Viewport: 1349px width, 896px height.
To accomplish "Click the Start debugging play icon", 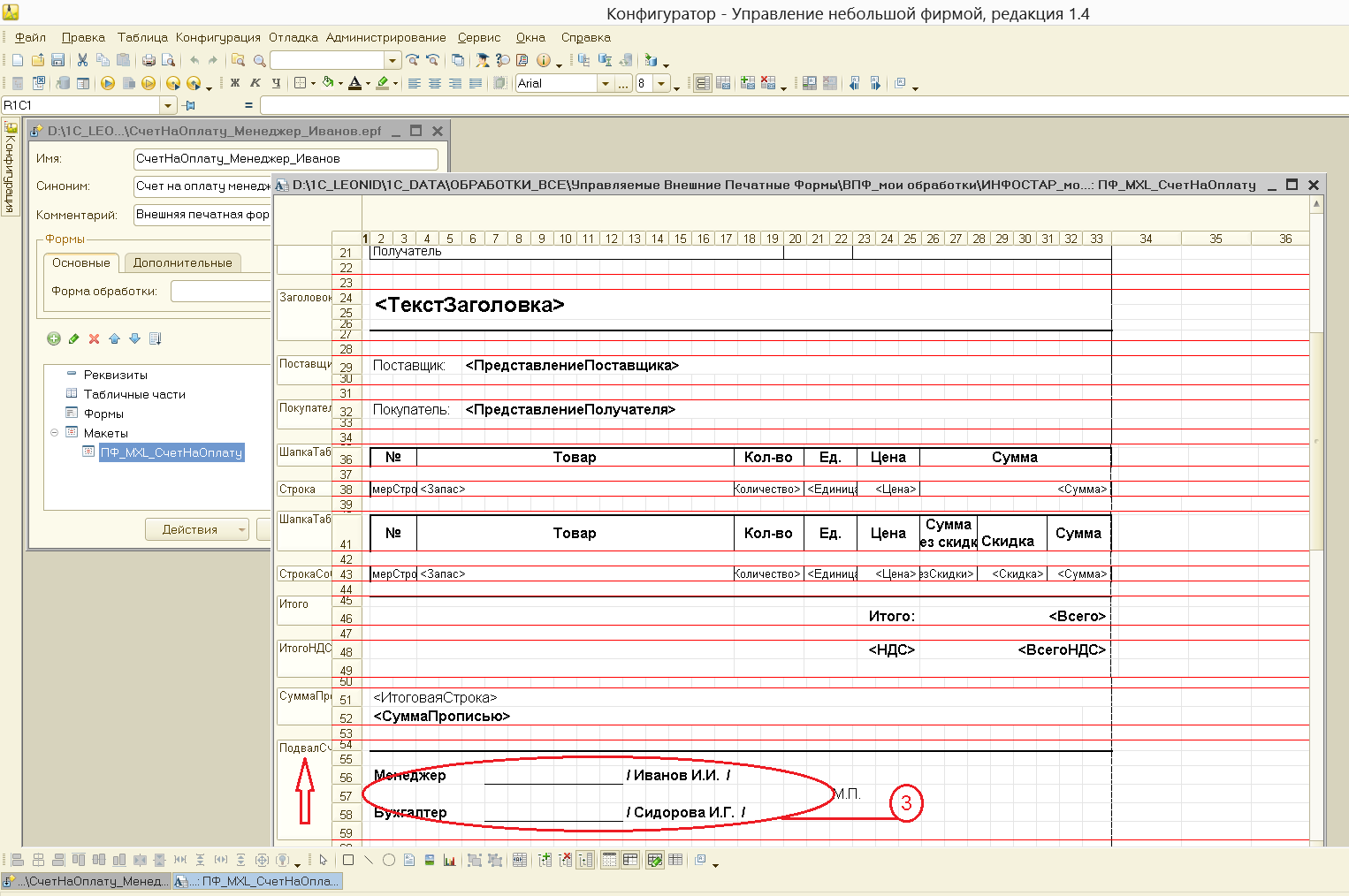I will coord(108,83).
